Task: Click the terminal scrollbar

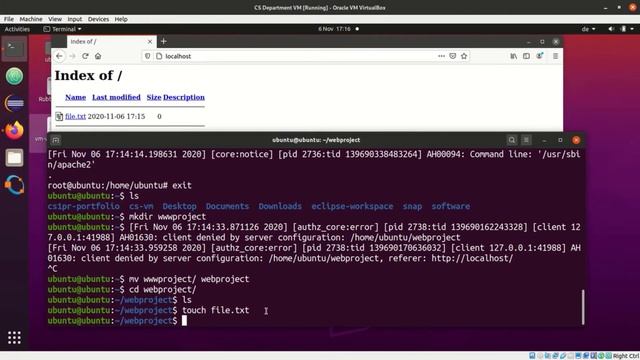Action: coord(583,307)
